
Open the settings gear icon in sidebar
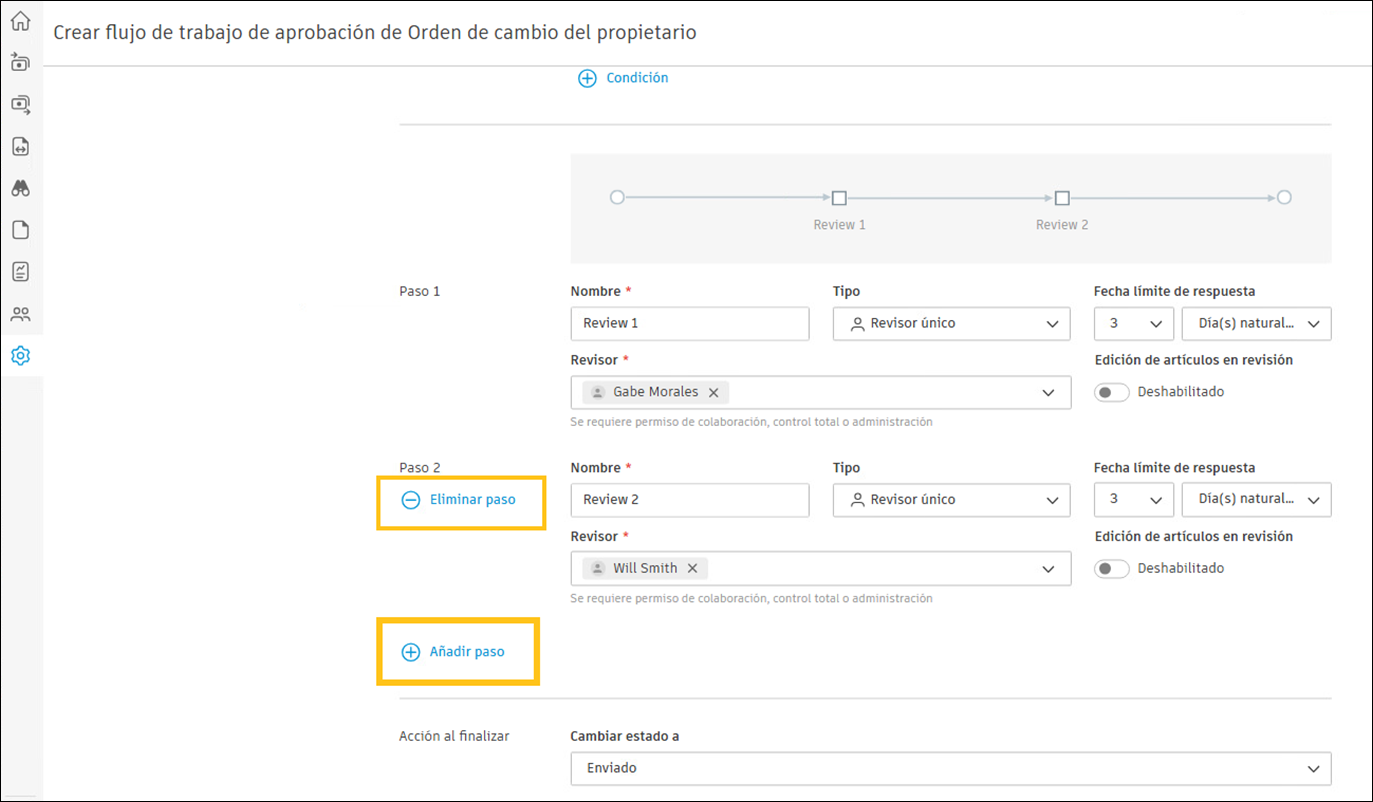[x=20, y=355]
